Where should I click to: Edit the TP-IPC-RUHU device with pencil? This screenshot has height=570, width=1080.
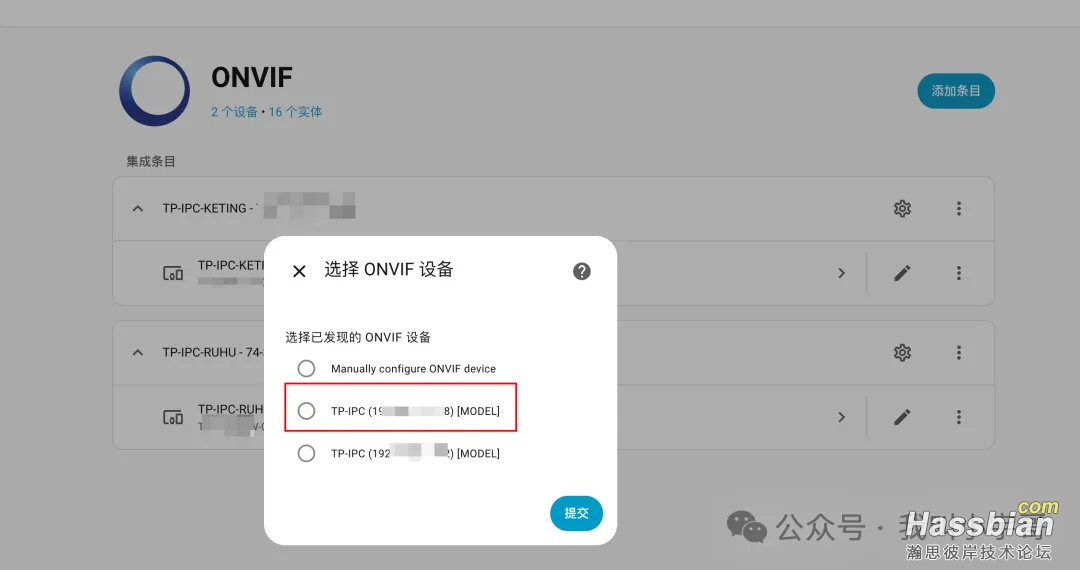point(902,417)
